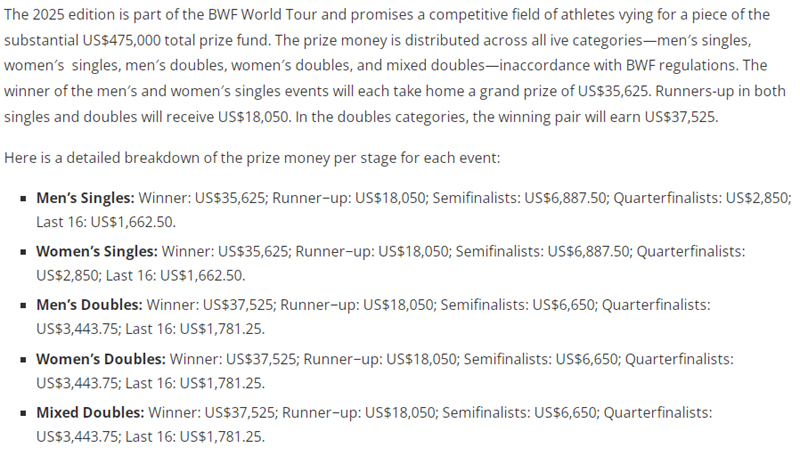Click the bullet before Men's Doubles
The height and width of the screenshot is (456, 800).
pos(23,306)
